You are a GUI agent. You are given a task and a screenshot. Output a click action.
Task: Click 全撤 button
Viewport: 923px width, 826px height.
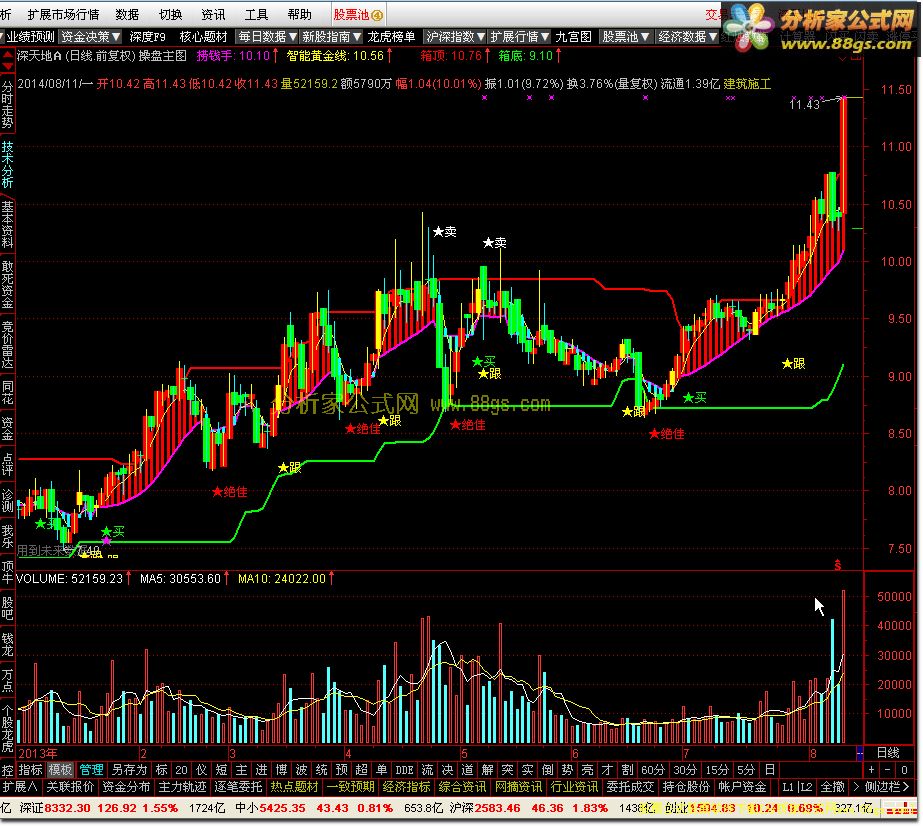point(832,787)
